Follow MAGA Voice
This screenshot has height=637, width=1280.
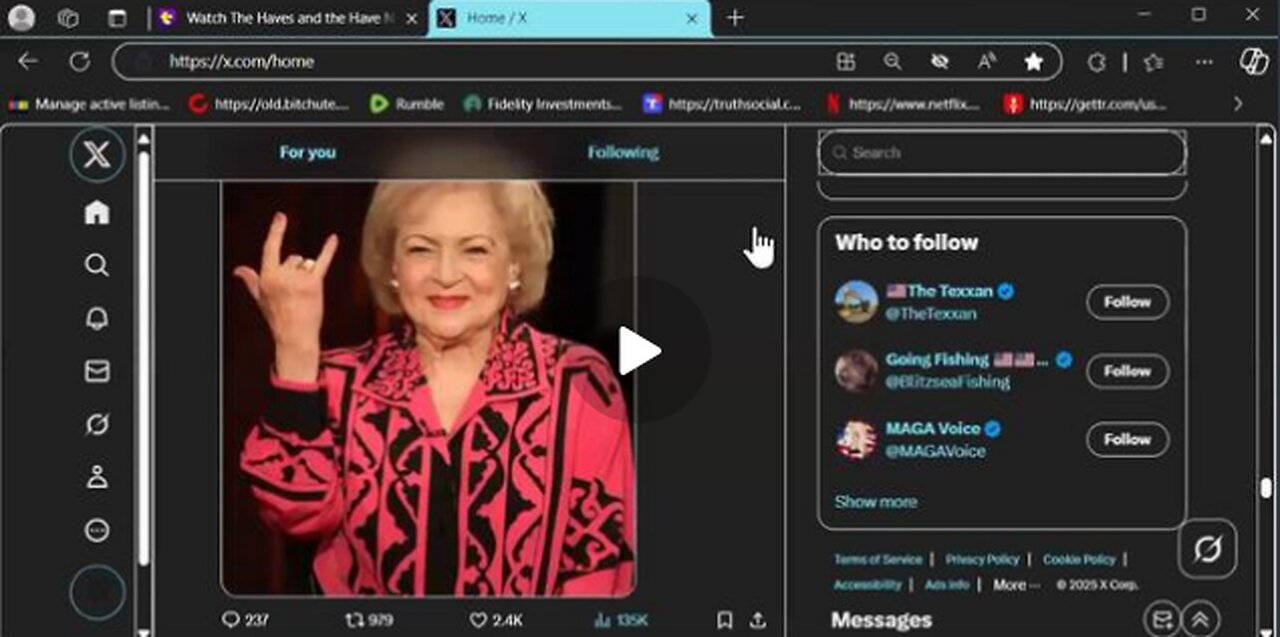tap(1127, 439)
